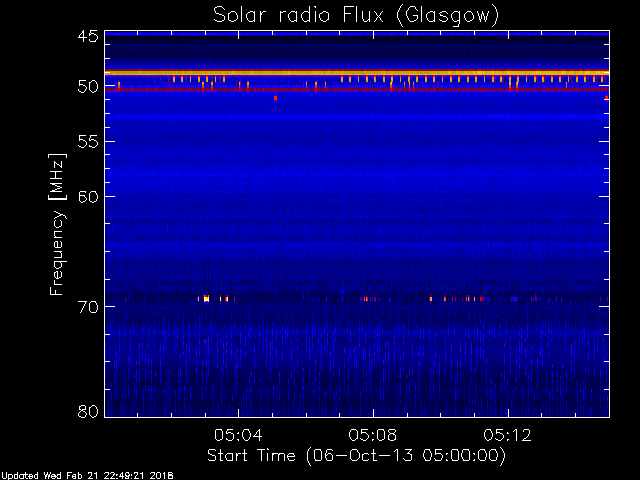This screenshot has height=480, width=640.
Task: Click the isolated red spot below 50 MHz near 05:05
Action: 276,98
